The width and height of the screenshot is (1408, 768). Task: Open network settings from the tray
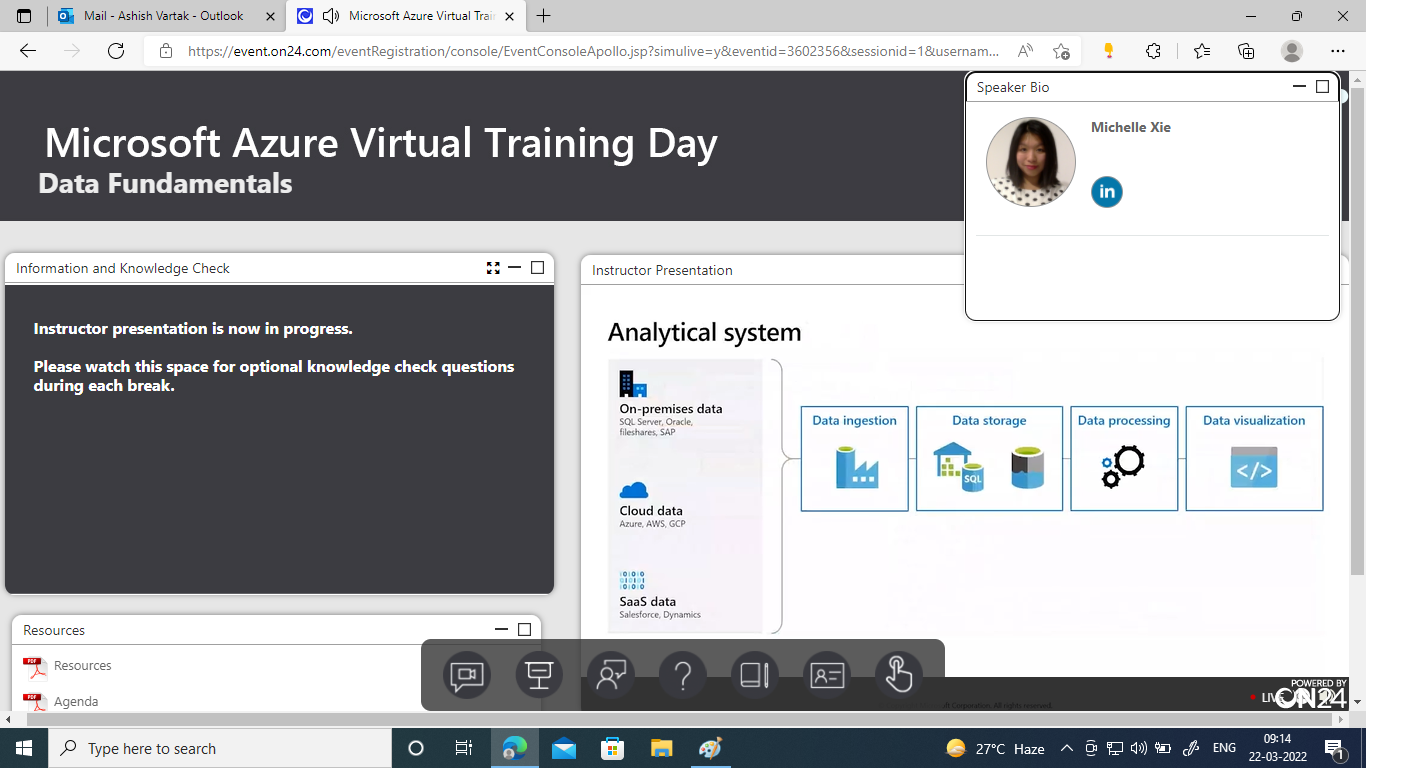[x=1115, y=748]
